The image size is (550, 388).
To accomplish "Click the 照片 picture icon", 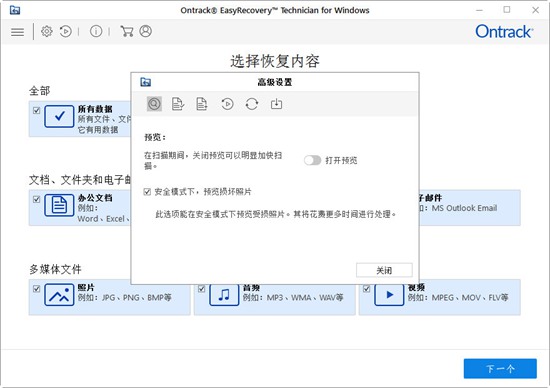I will 59,294.
